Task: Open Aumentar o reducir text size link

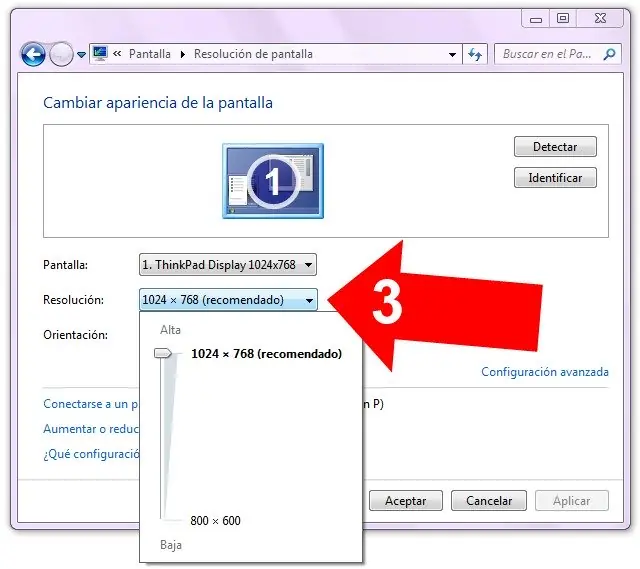Action: (x=91, y=429)
